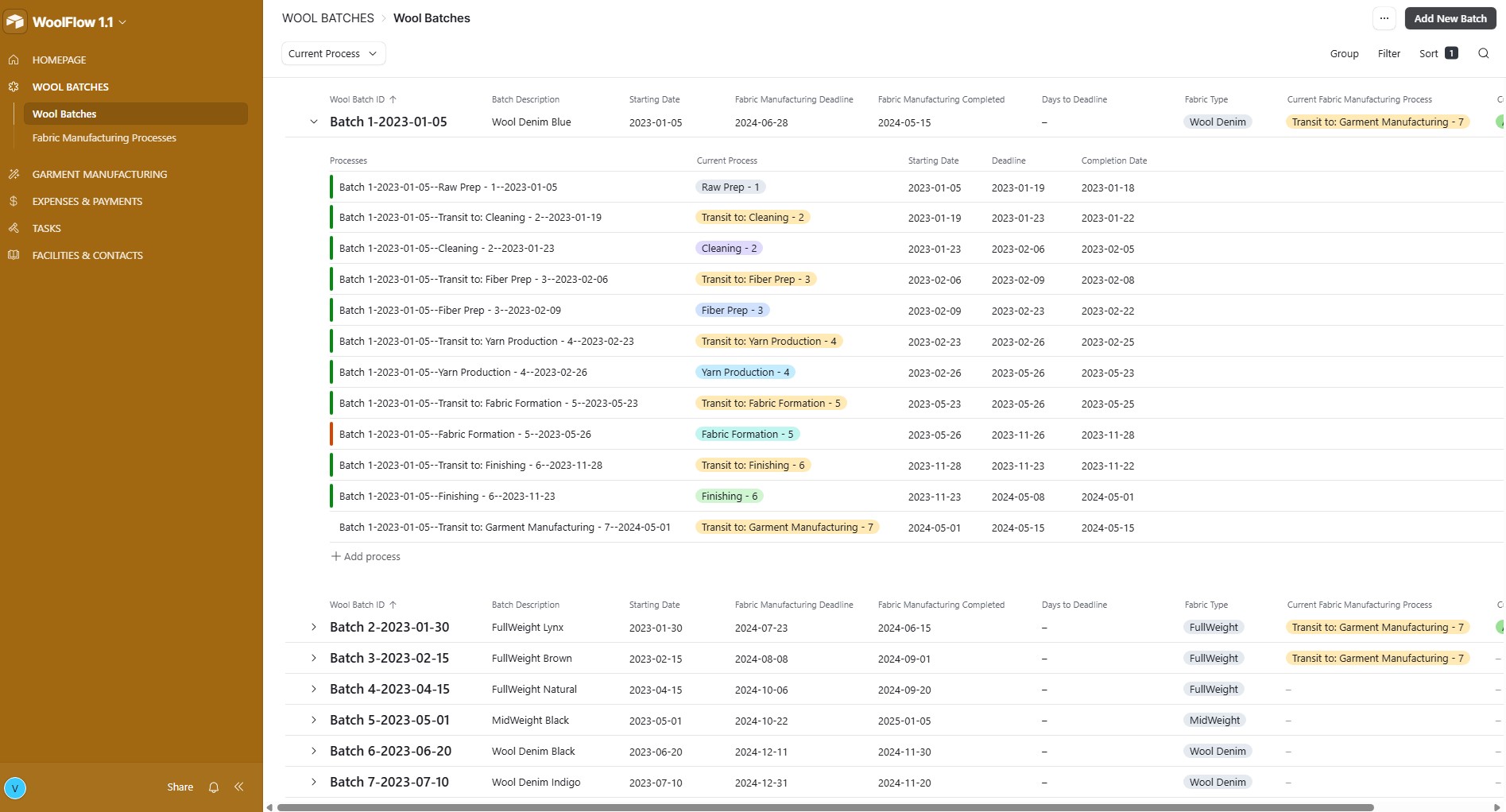Collapse the sidebar with double-chevron icon
Image resolution: width=1506 pixels, height=812 pixels.
(x=238, y=787)
